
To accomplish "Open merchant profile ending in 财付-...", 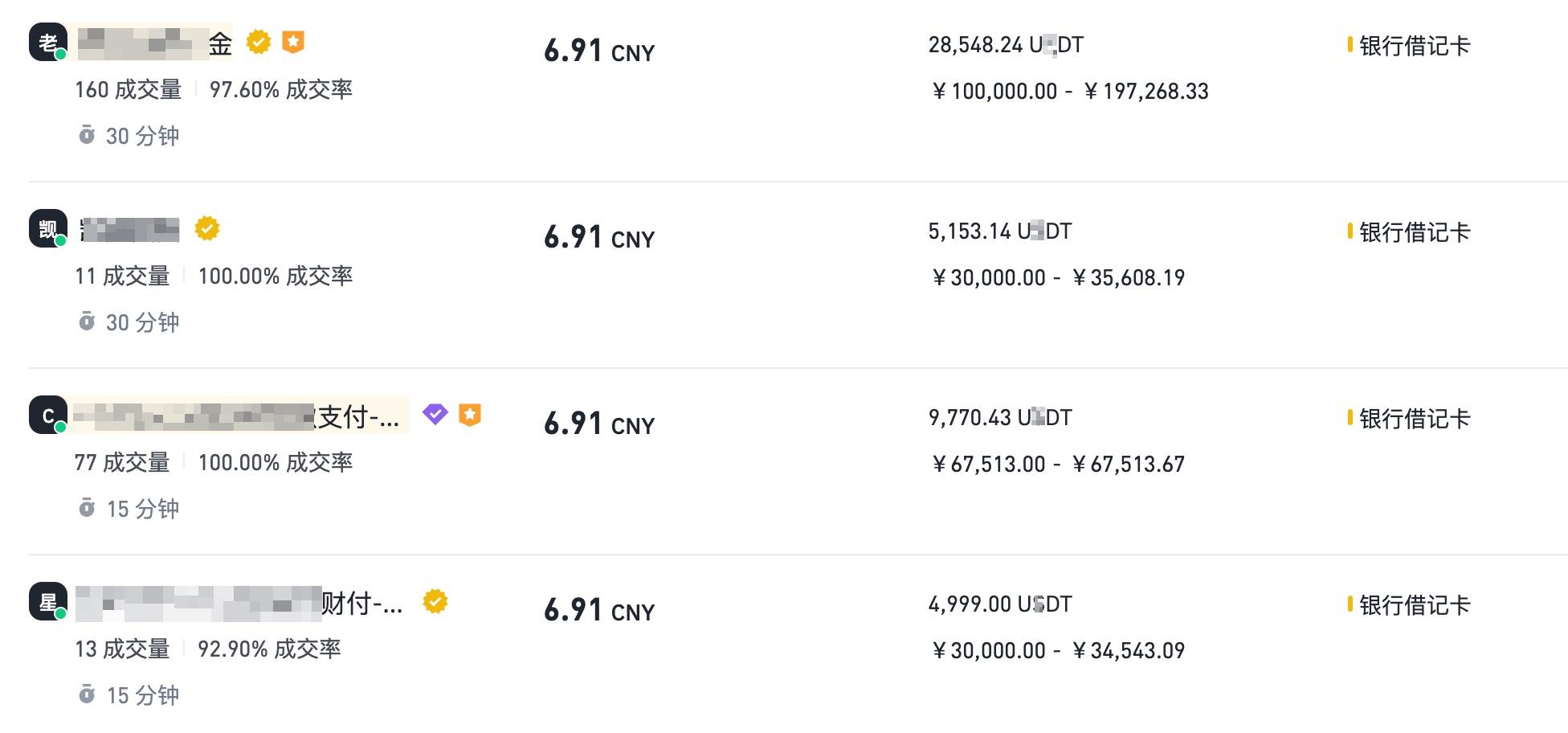I will click(x=239, y=602).
